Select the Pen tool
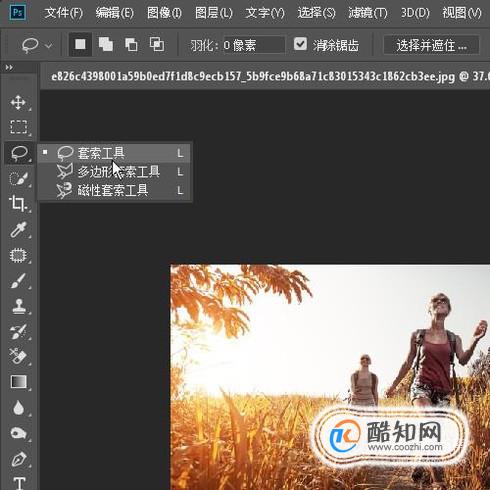 click(18, 459)
